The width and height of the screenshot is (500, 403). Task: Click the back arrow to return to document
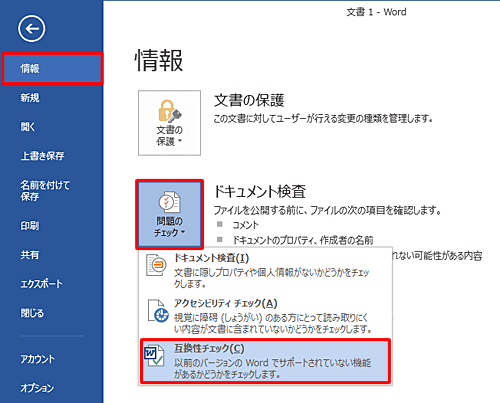click(x=31, y=29)
